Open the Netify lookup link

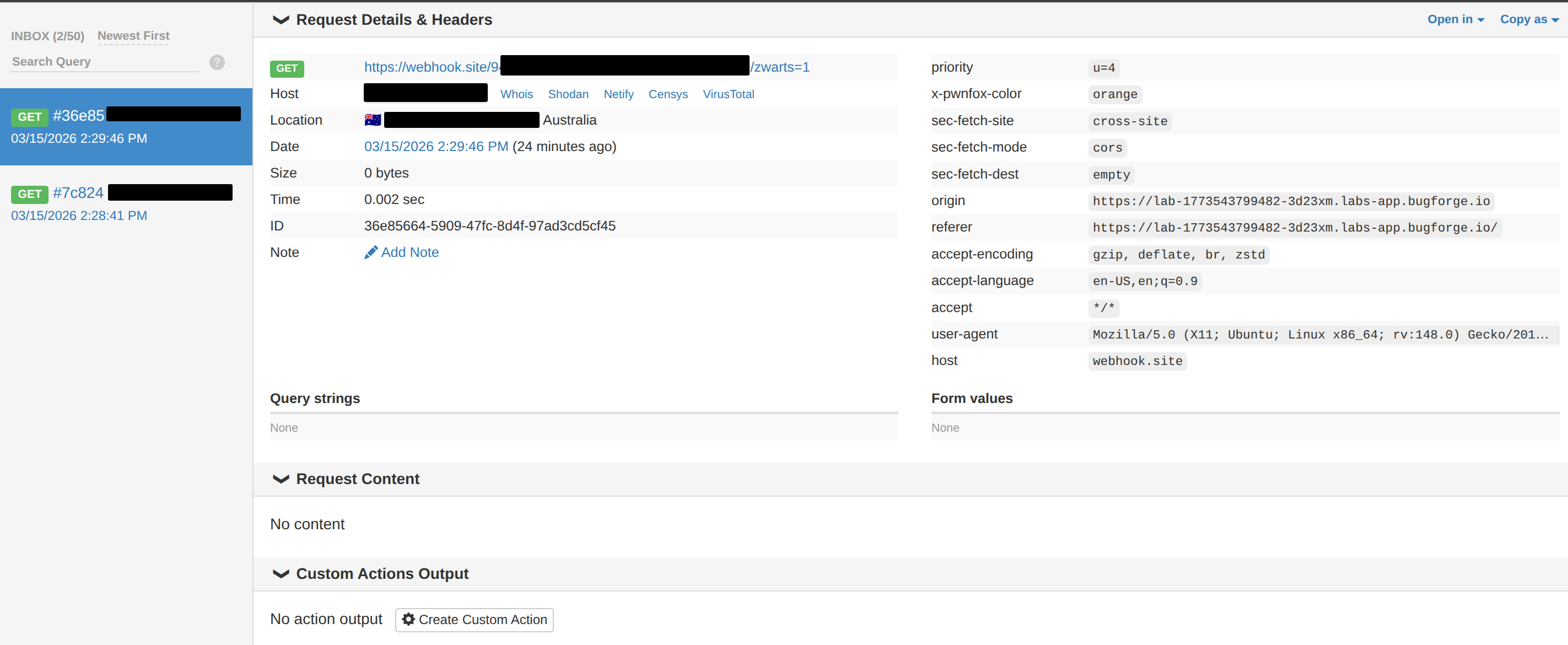618,94
